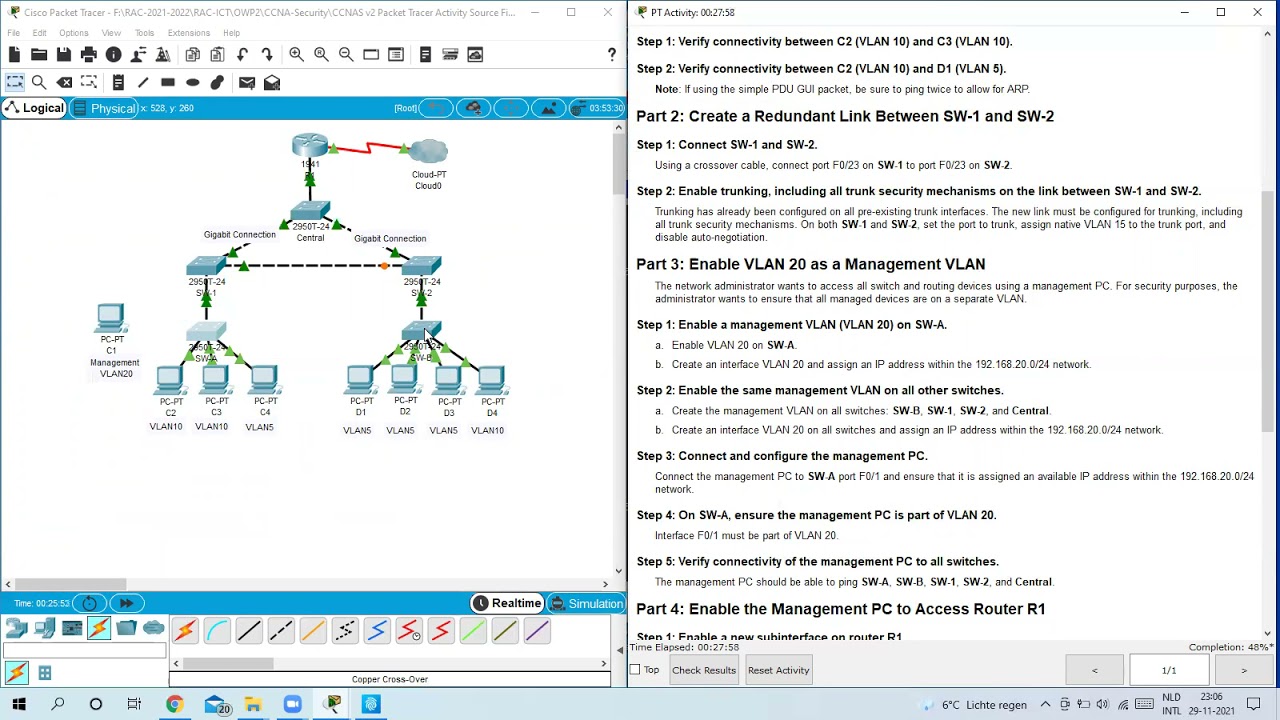The image size is (1280, 720).
Task: Open the Edit menu
Action: tap(39, 33)
